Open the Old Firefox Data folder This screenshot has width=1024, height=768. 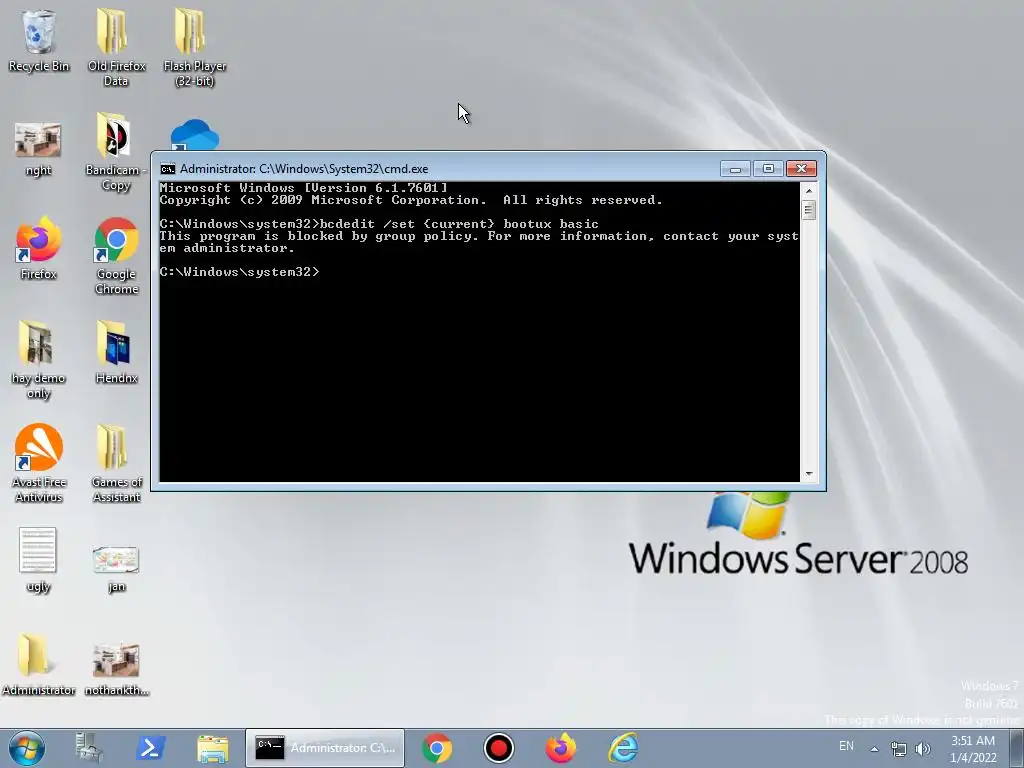pos(116,47)
